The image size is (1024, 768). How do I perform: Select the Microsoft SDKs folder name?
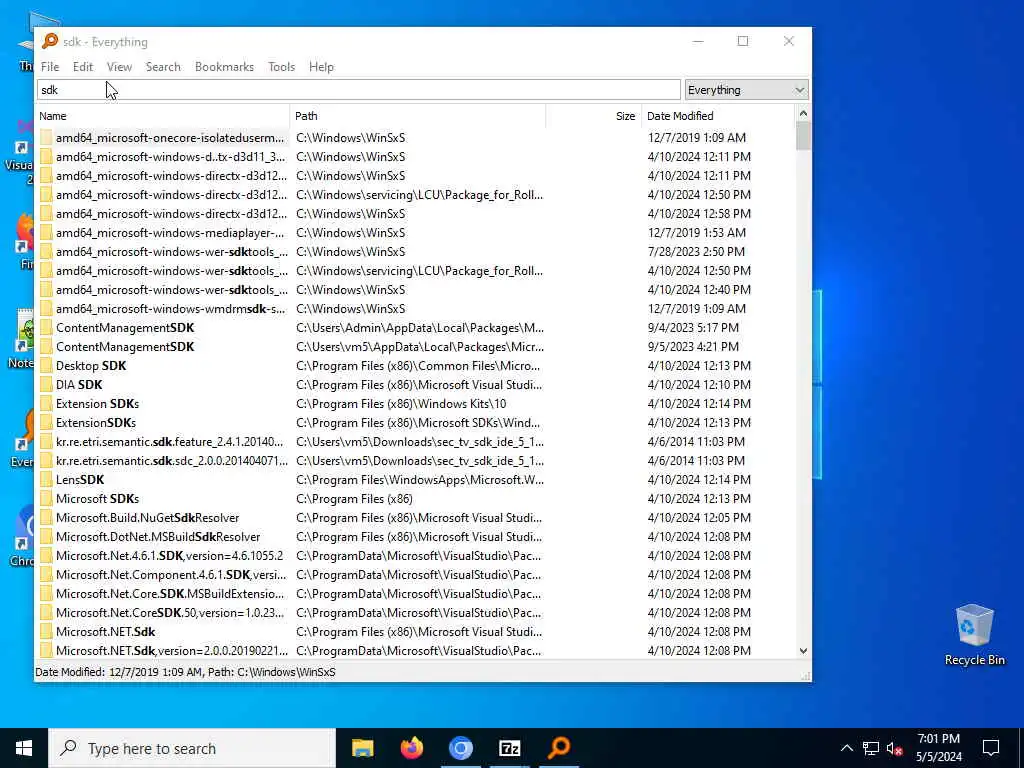(97, 498)
